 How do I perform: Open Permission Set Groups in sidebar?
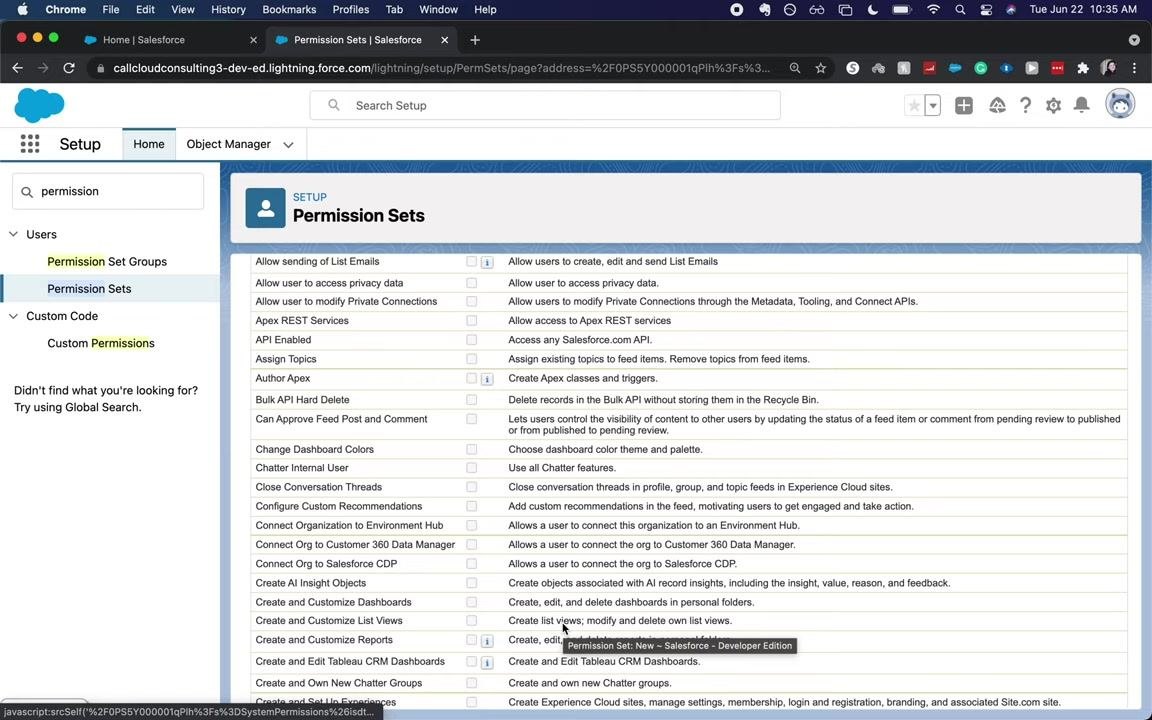point(107,262)
